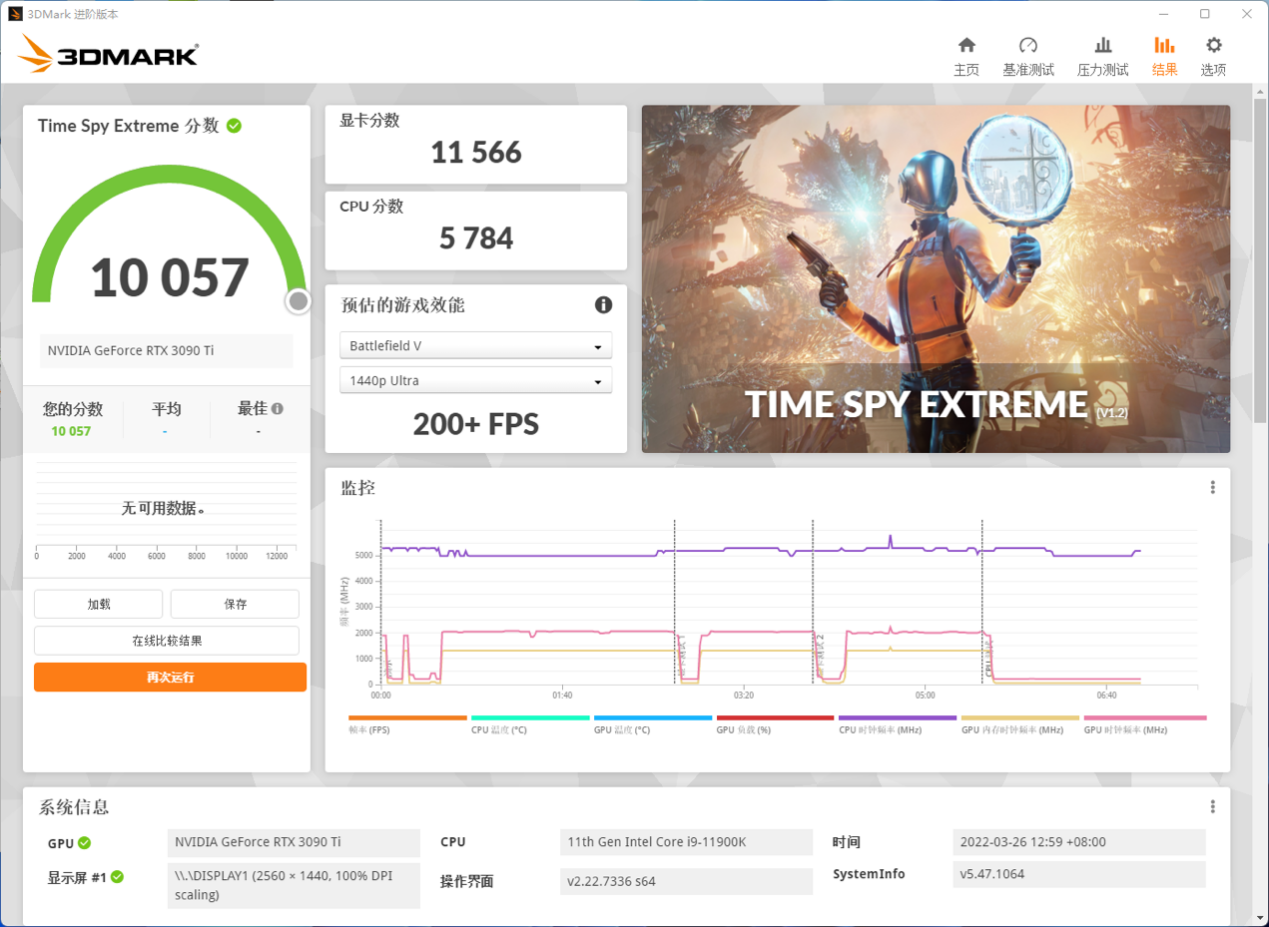This screenshot has height=927, width=1269.
Task: Click the CPU 分数 value 5 784
Action: tap(476, 238)
